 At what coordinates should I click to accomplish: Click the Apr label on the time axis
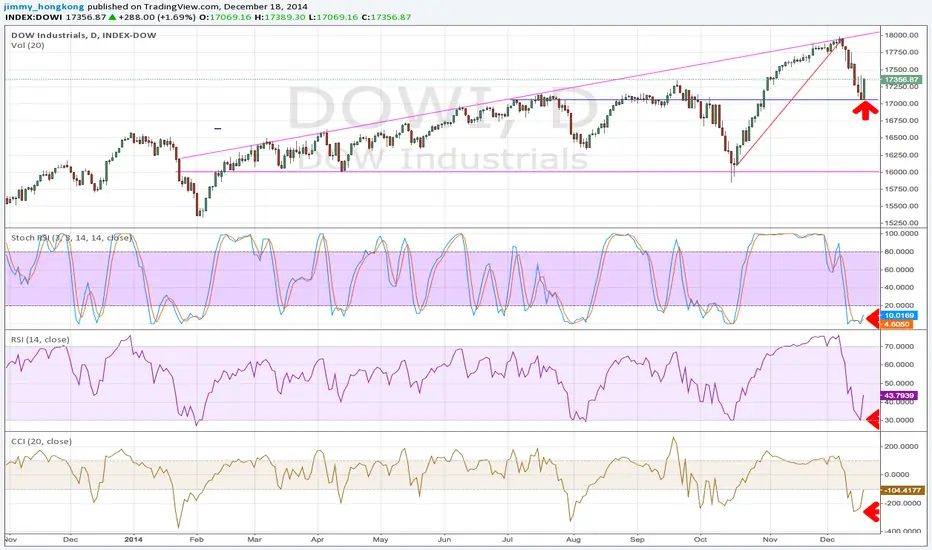[317, 540]
